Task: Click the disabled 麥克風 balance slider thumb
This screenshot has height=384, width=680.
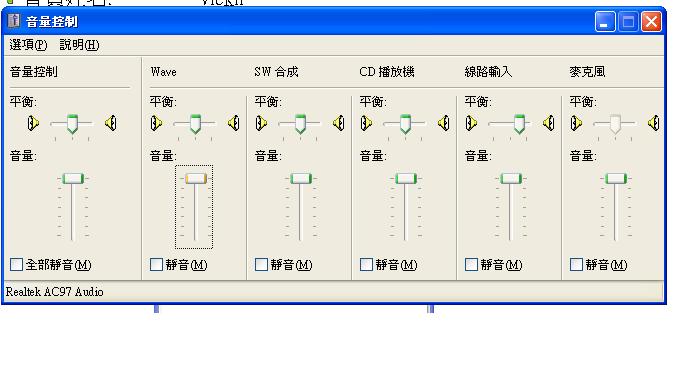Action: coord(615,124)
